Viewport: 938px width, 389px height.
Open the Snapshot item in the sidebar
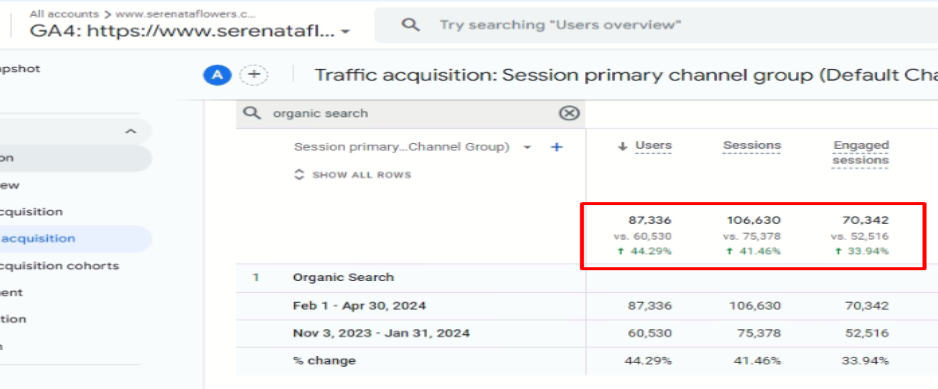[x=20, y=69]
